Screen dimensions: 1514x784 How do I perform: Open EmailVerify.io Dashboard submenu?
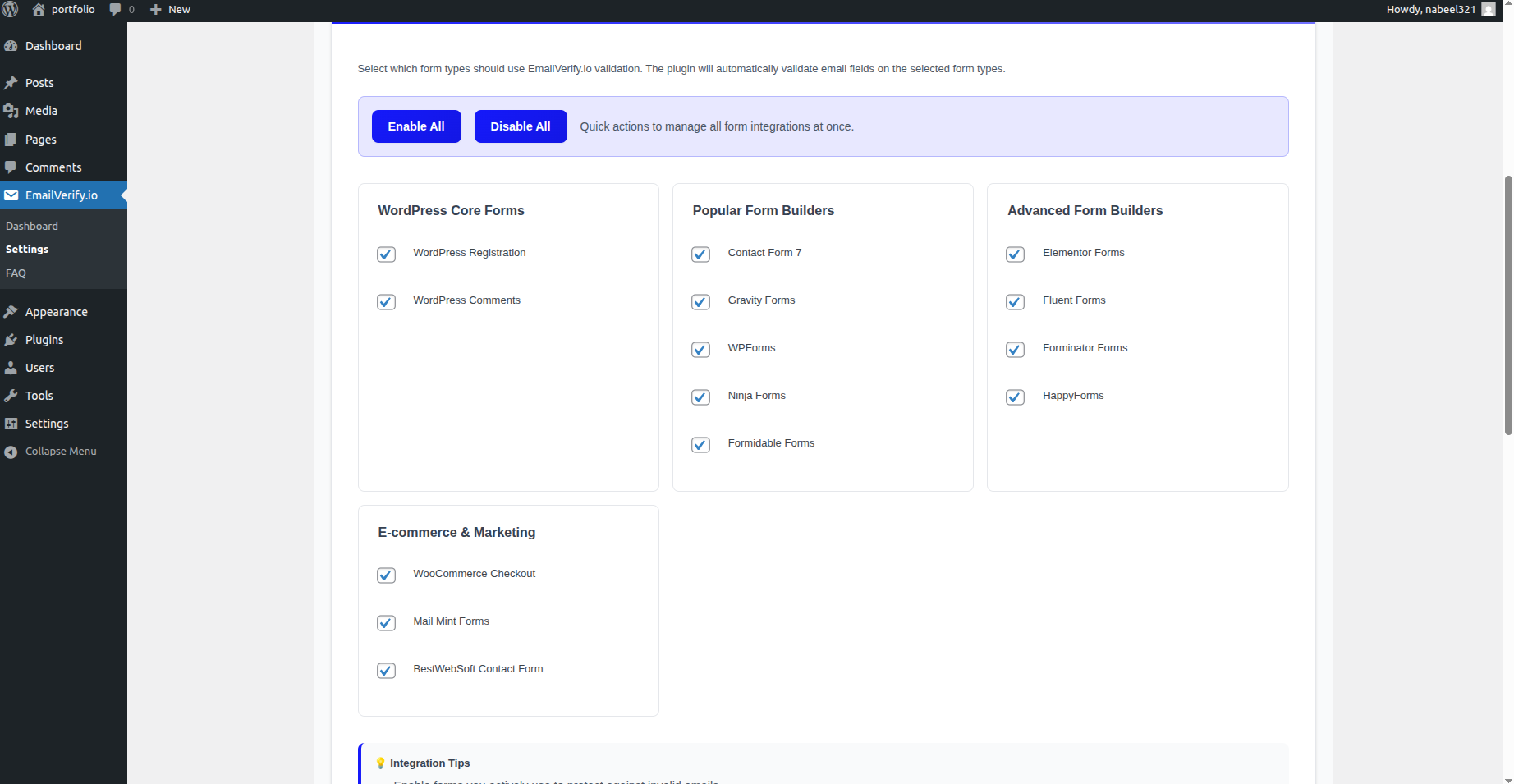click(32, 226)
